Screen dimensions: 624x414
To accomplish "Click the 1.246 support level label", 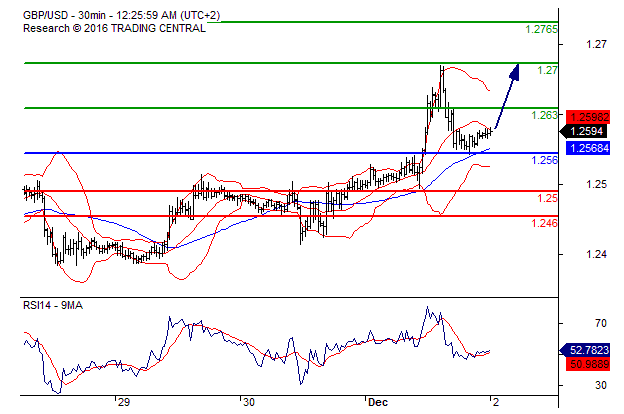I will pos(544,223).
